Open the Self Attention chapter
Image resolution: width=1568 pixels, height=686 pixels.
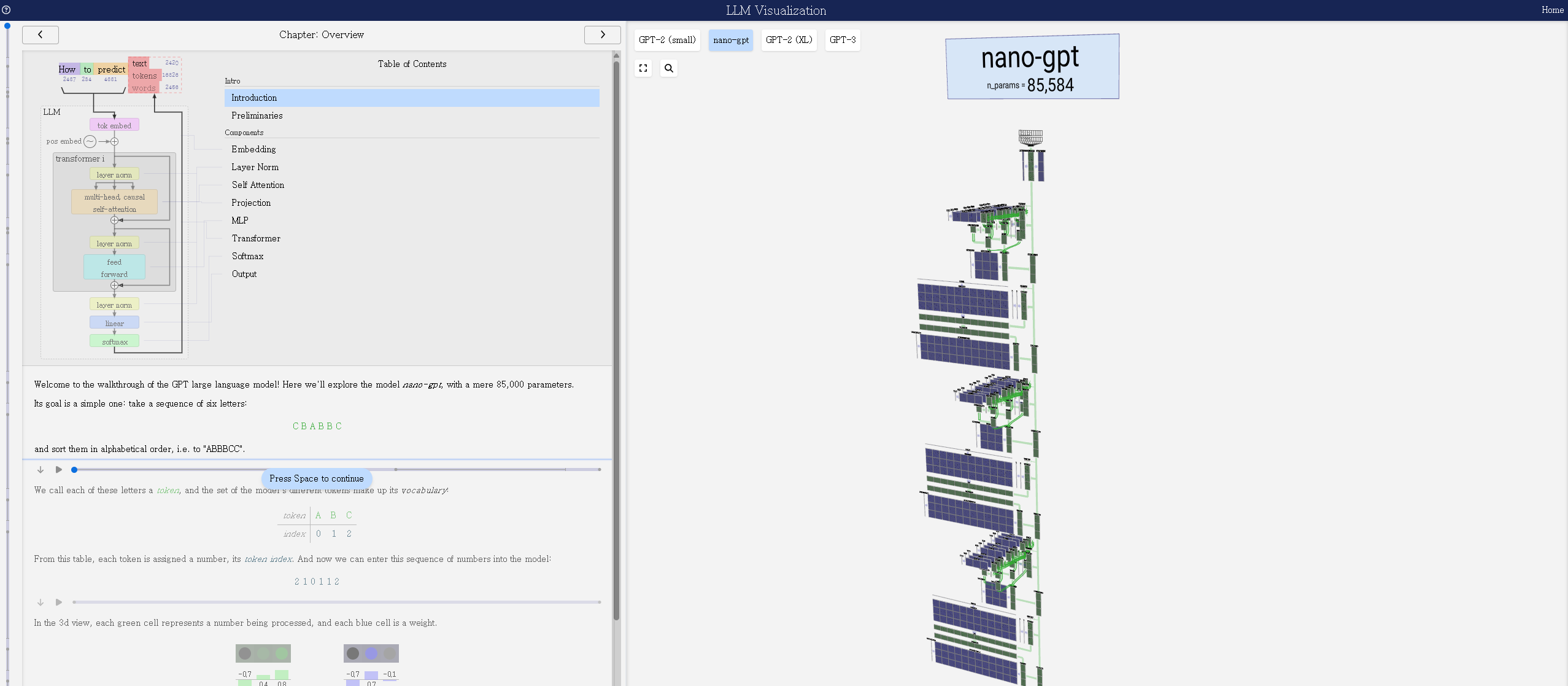258,185
